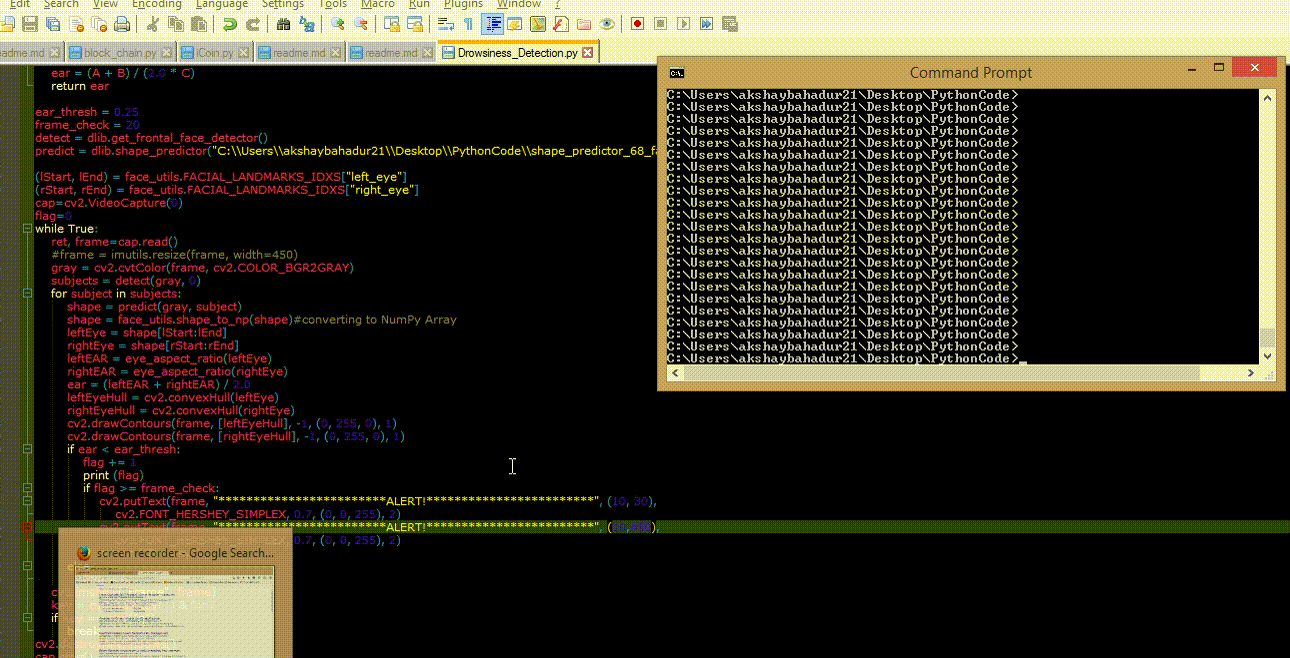1290x658 pixels.
Task: Start macro recording with red record icon
Action: coord(637,24)
